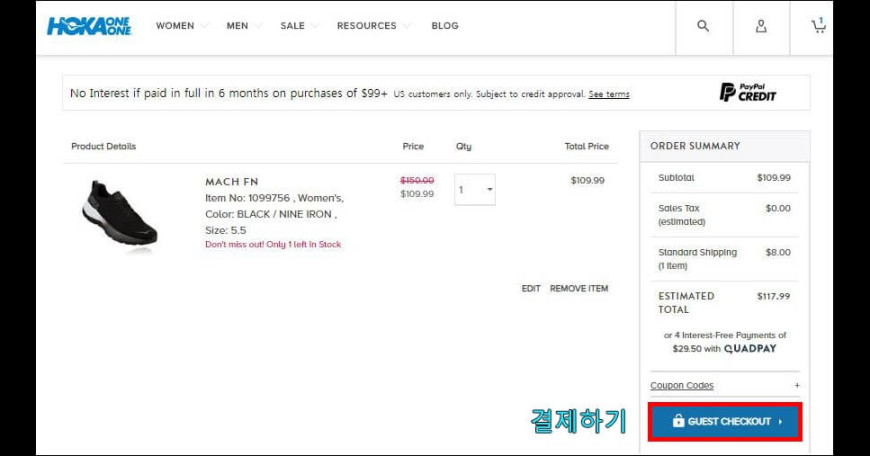The image size is (870, 456).
Task: Click the ORDER SUMMARY heading
Action: click(695, 146)
